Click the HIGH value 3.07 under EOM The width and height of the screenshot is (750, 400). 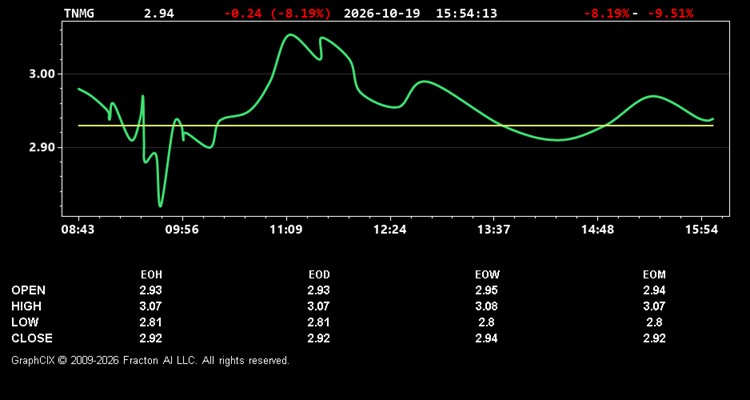[654, 306]
